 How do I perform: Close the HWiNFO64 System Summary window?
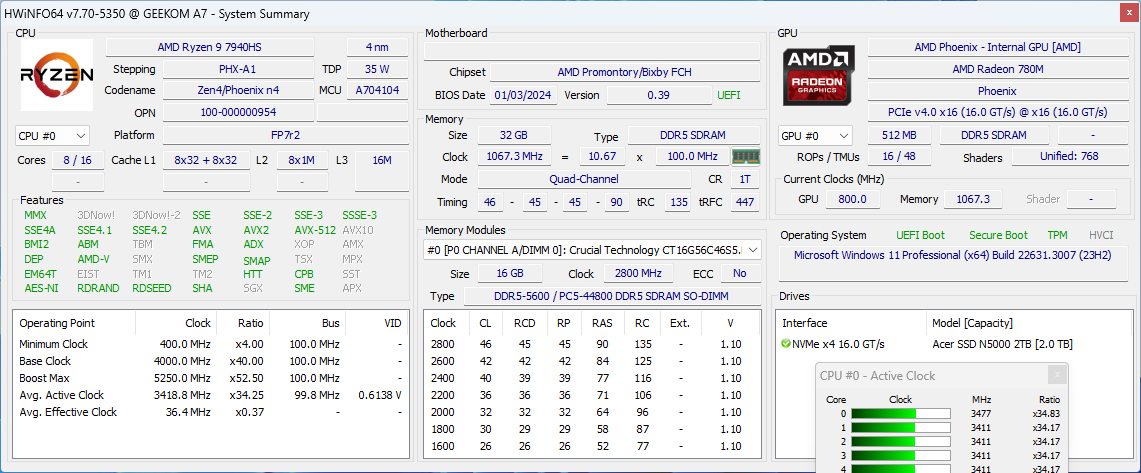pyautogui.click(x=1127, y=13)
